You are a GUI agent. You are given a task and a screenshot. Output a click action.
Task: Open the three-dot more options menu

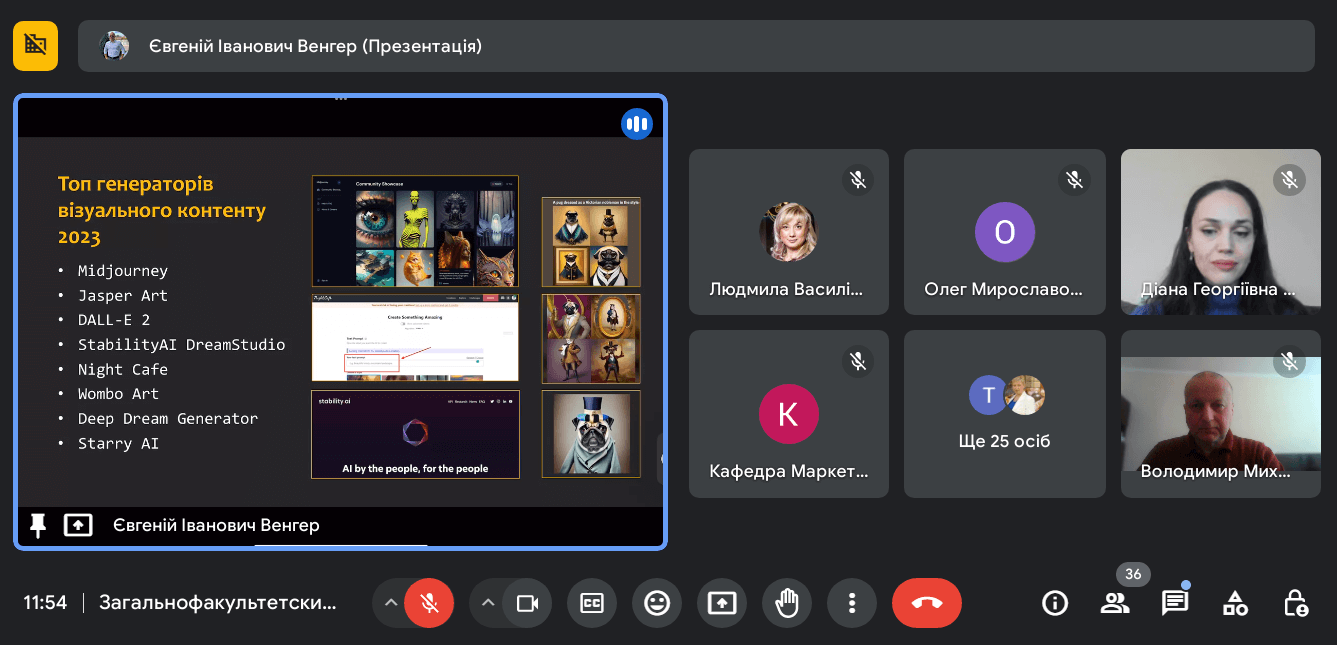point(852,603)
